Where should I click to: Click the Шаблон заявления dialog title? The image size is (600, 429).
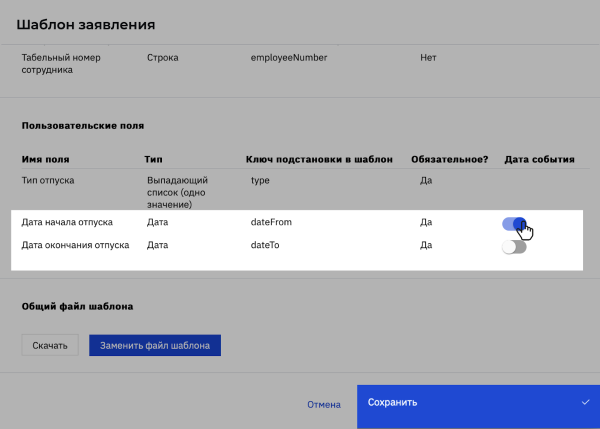coord(86,24)
